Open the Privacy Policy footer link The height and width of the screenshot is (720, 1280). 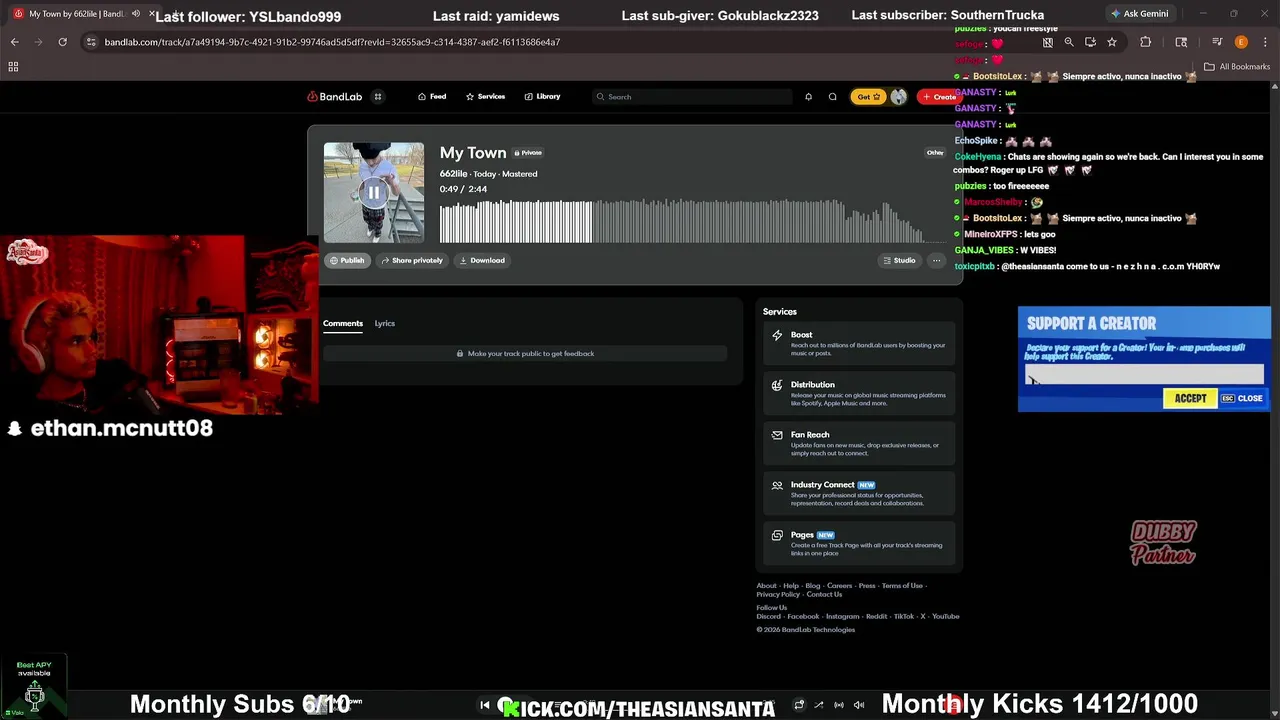pos(778,595)
